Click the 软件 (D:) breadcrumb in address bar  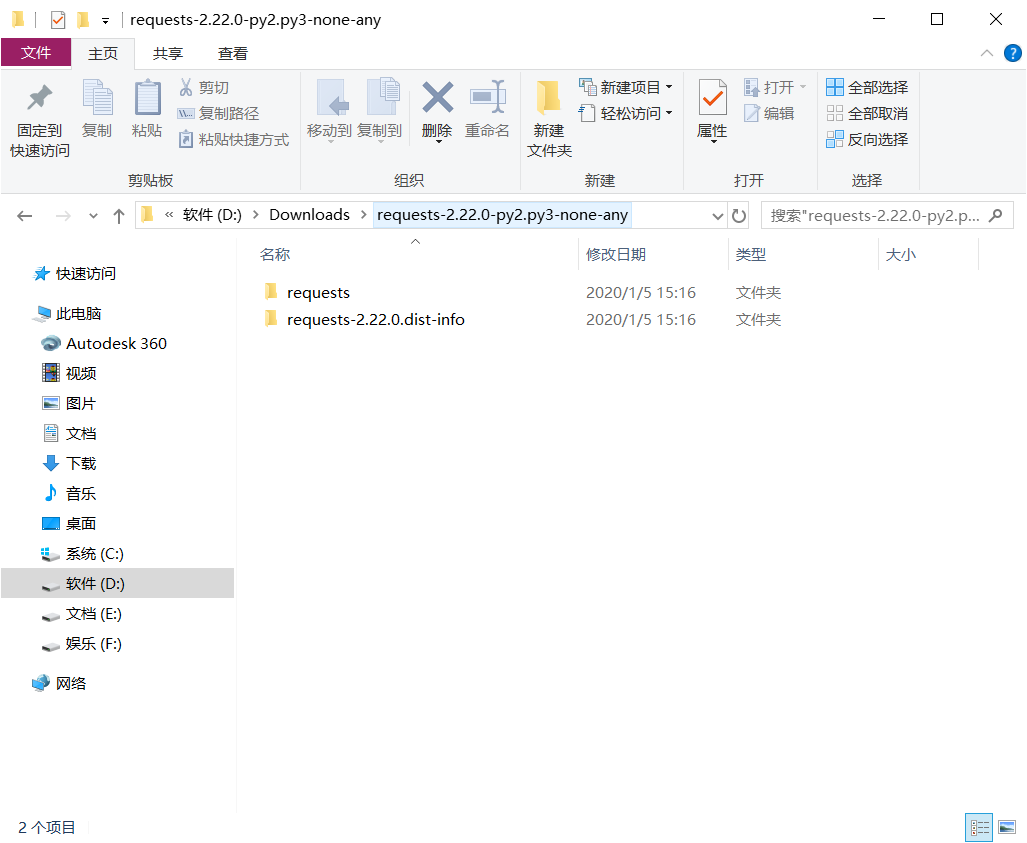click(212, 215)
